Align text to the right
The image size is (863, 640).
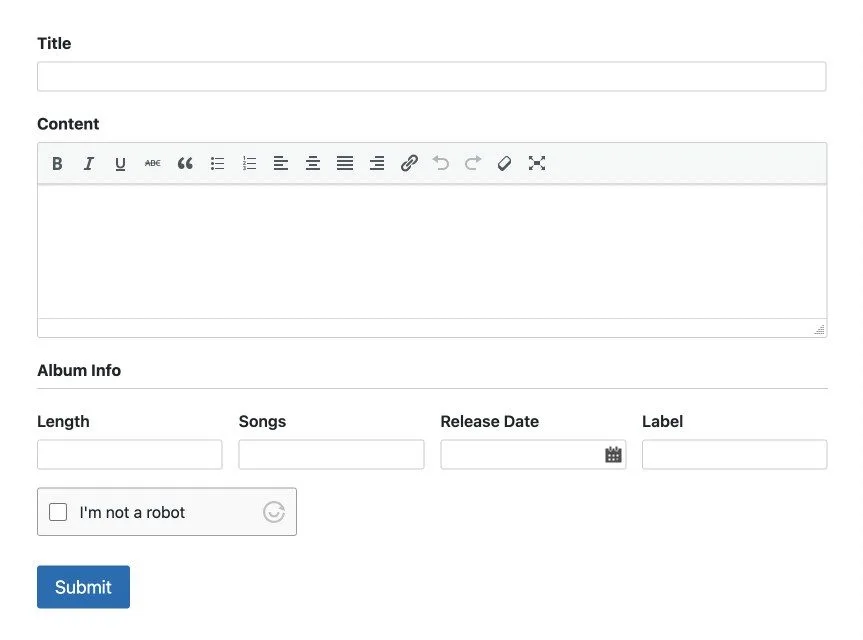[377, 163]
